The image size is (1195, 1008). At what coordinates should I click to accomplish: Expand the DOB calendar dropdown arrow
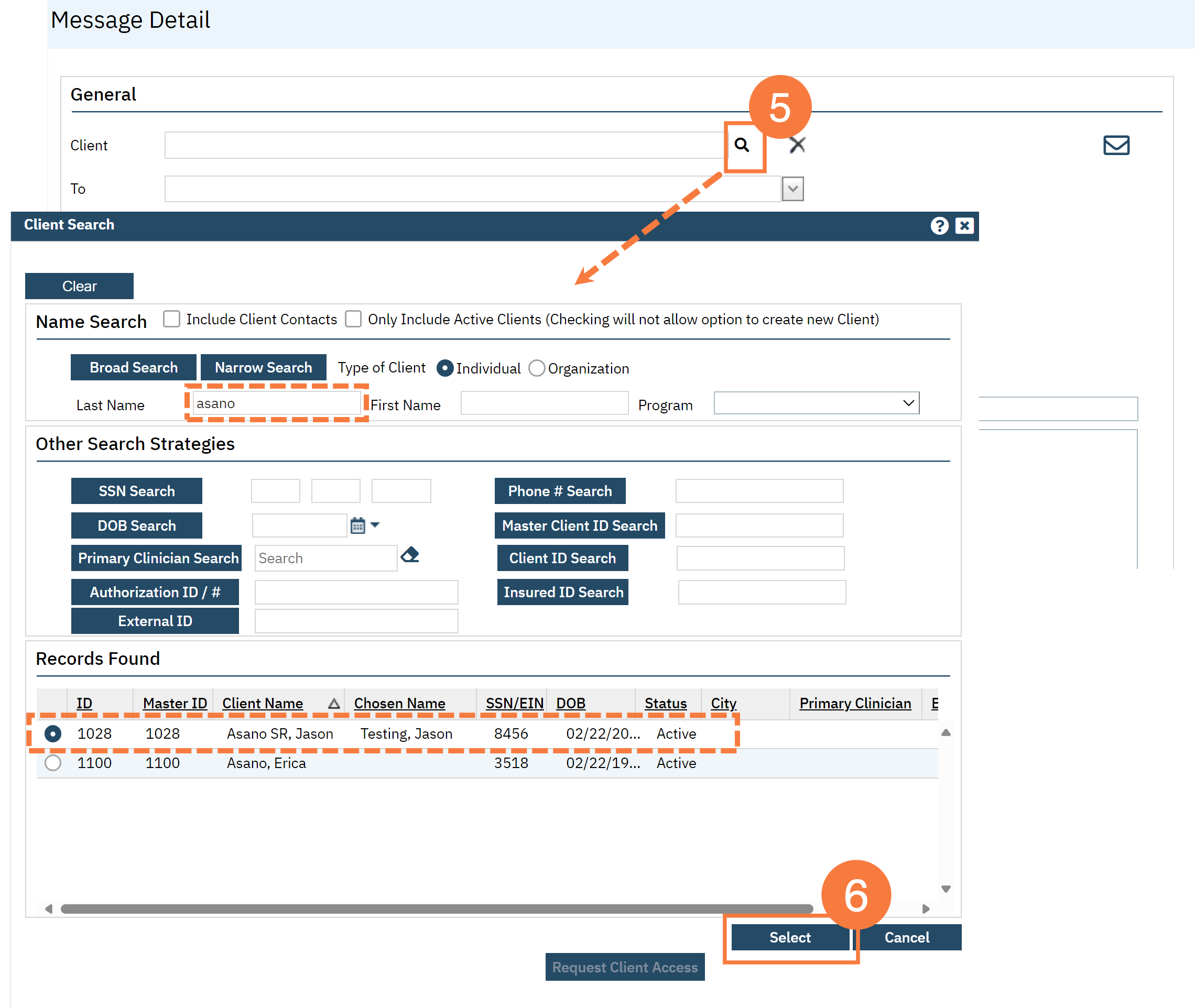coord(375,524)
